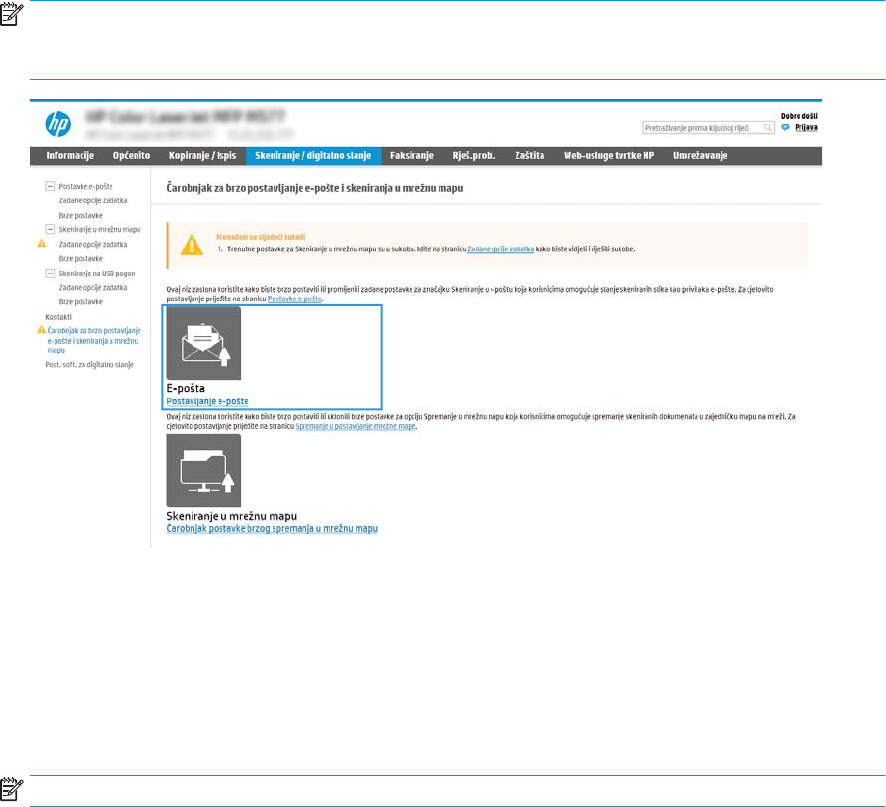Open Zadane opcije zadatka under USB pogon
This screenshot has height=807, width=886.
(x=93, y=288)
